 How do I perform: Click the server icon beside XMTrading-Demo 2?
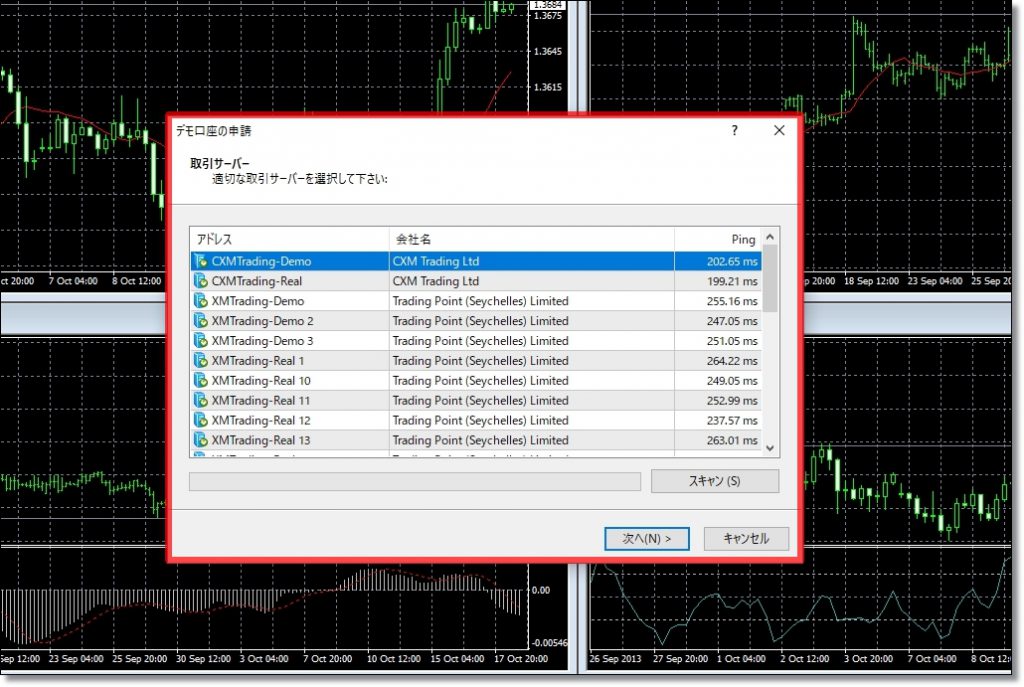tap(200, 321)
